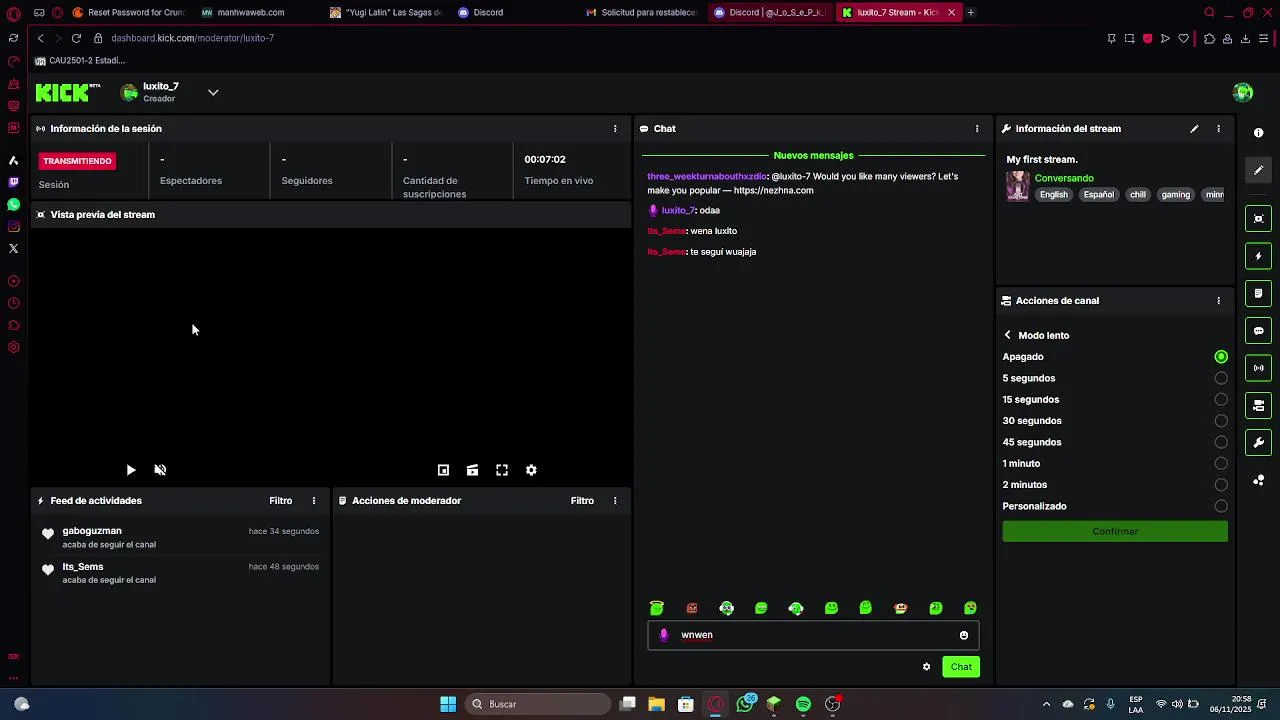Click the KICK logo
Image resolution: width=1280 pixels, height=720 pixels.
[68, 93]
